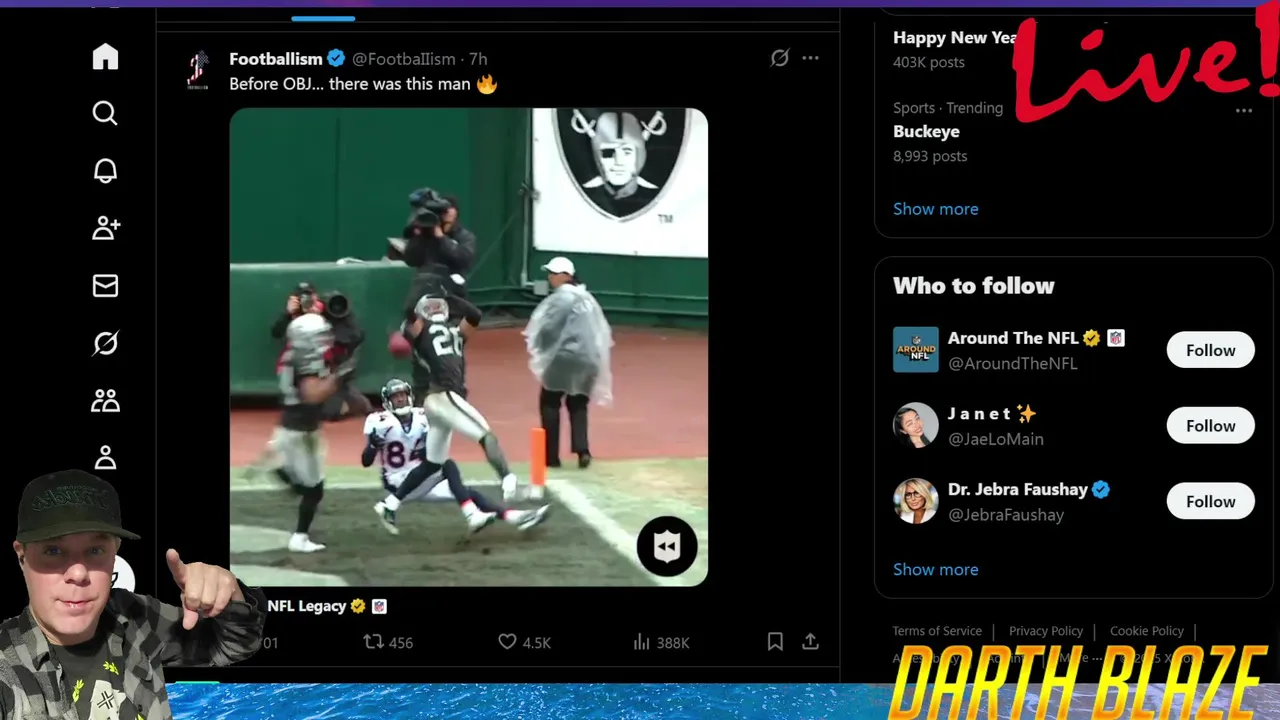
Task: Play the Raiders football video
Action: [x=469, y=346]
